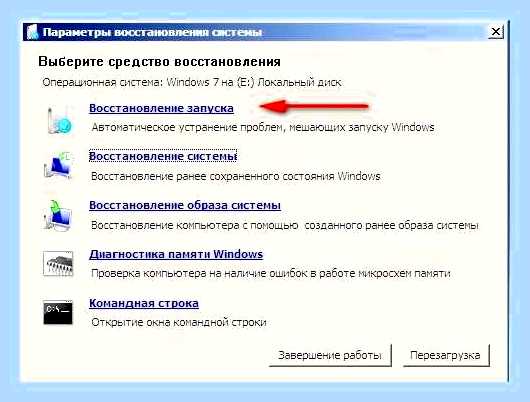The width and height of the screenshot is (530, 402).
Task: Click heading Выберите средство восстановления
Action: 159,62
